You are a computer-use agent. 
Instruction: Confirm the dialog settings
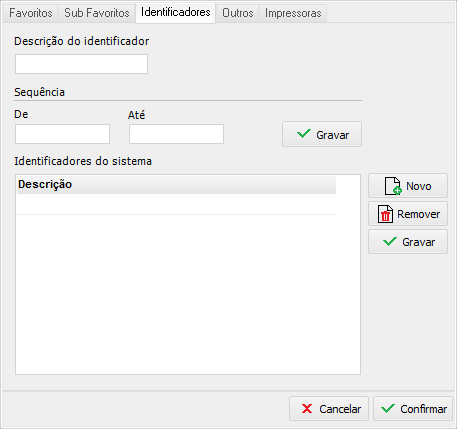(x=413, y=409)
